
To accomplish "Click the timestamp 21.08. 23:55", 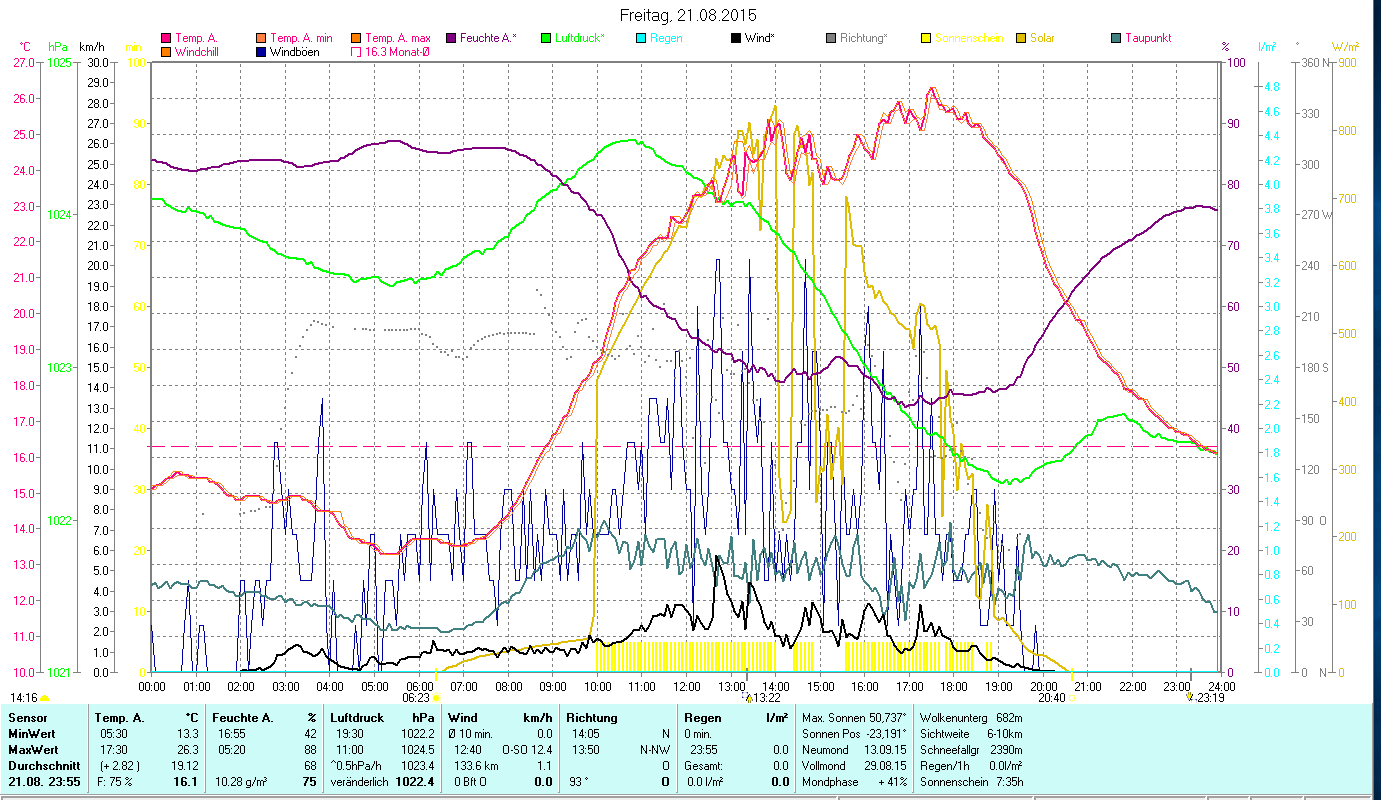I will [x=44, y=782].
